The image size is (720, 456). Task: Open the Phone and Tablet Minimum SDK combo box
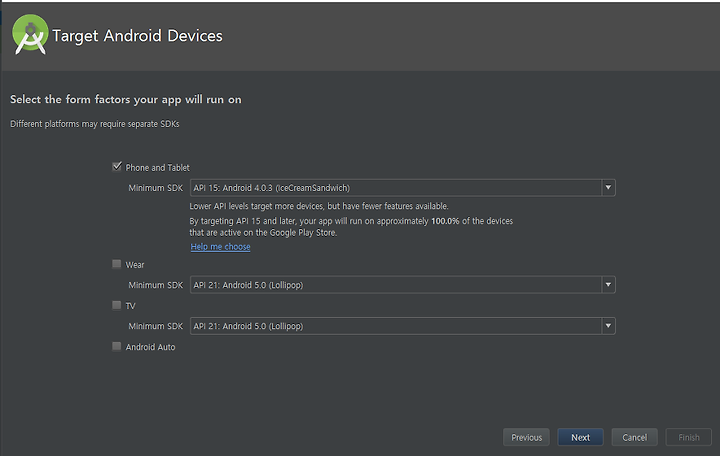[x=402, y=188]
